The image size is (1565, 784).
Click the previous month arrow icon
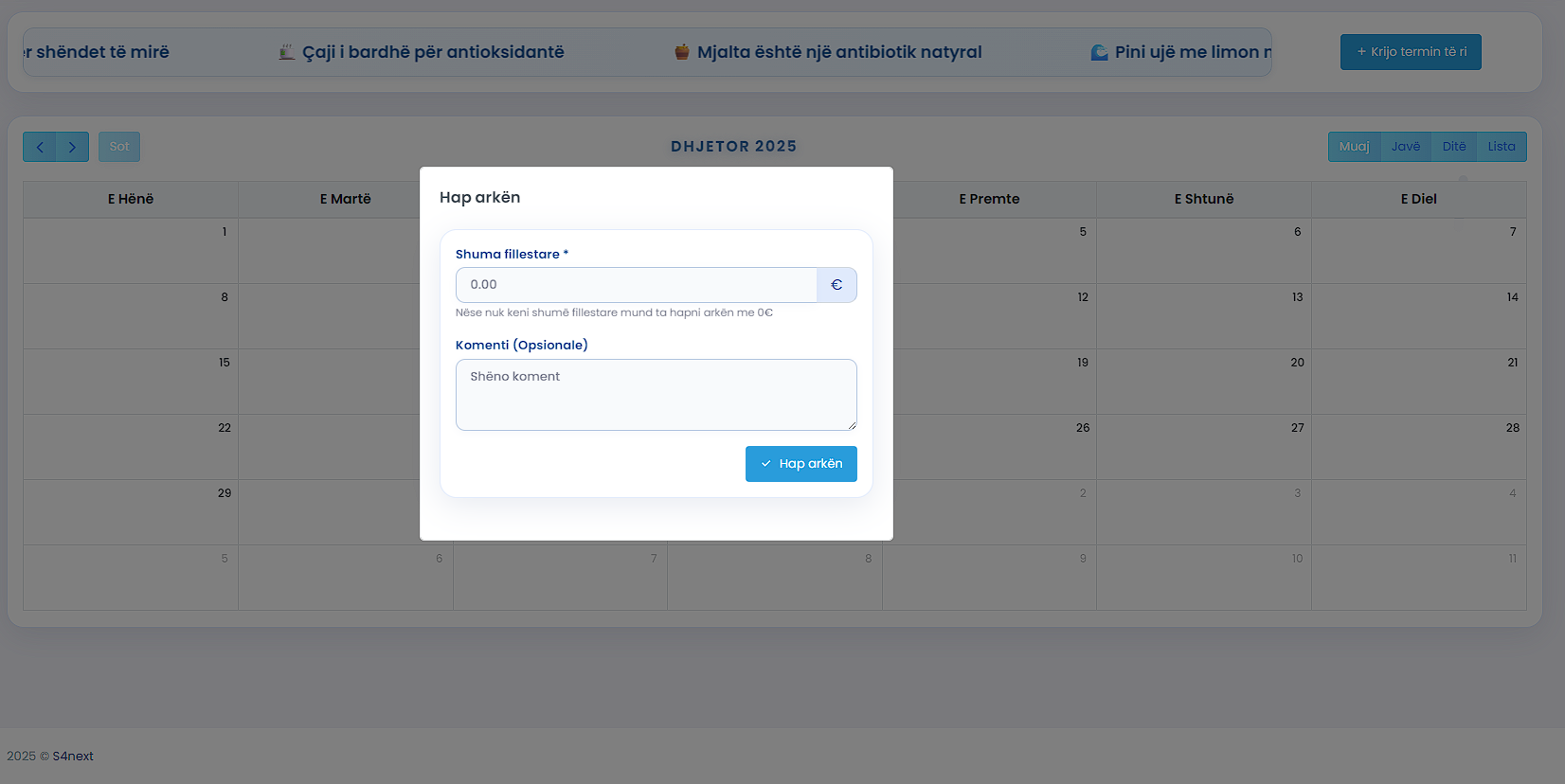click(40, 147)
